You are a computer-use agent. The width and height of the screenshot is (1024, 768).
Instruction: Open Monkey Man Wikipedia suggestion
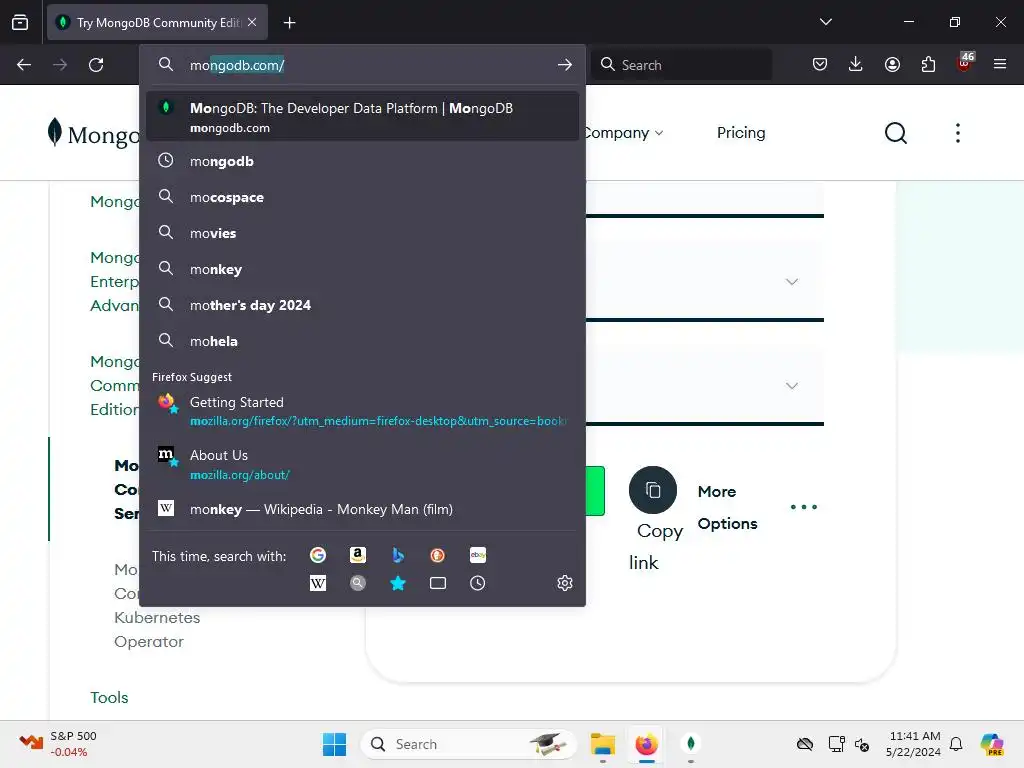pyautogui.click(x=362, y=509)
